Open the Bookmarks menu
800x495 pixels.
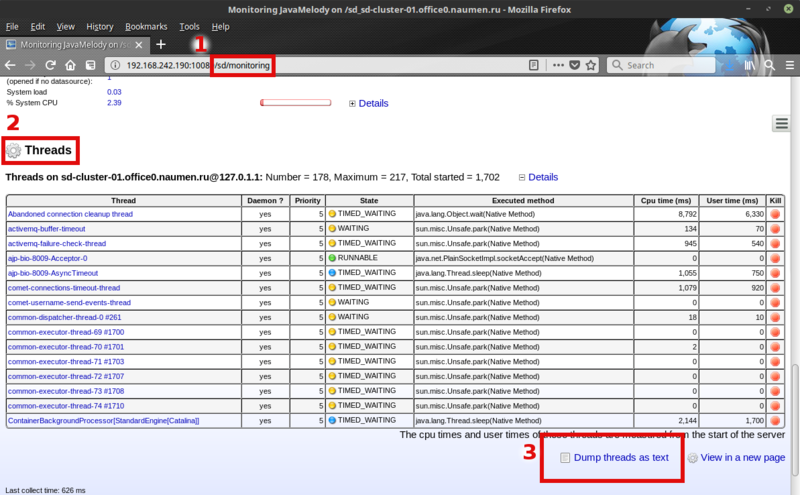point(146,26)
